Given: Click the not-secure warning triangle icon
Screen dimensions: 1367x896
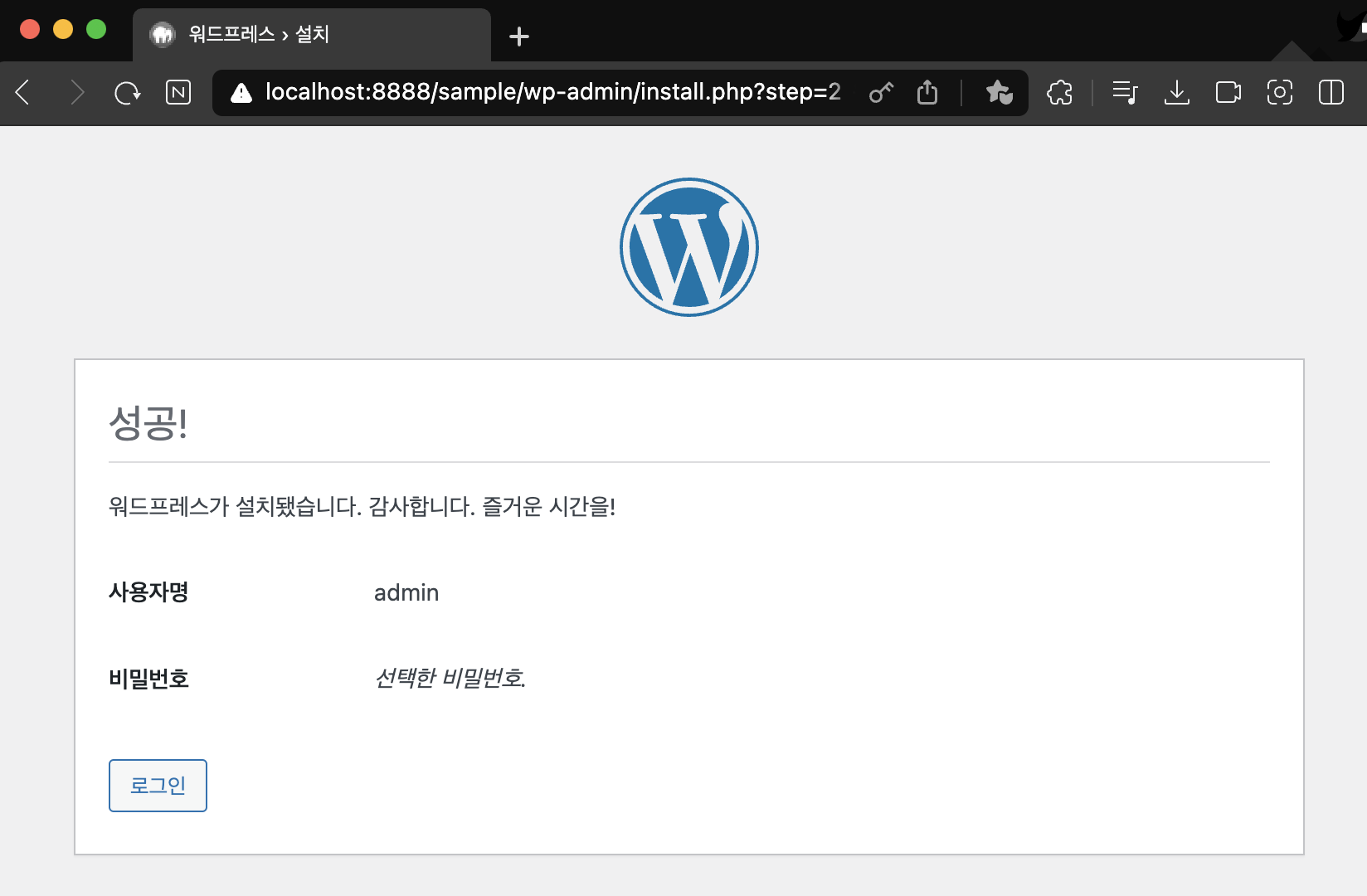Looking at the screenshot, I should click(241, 93).
